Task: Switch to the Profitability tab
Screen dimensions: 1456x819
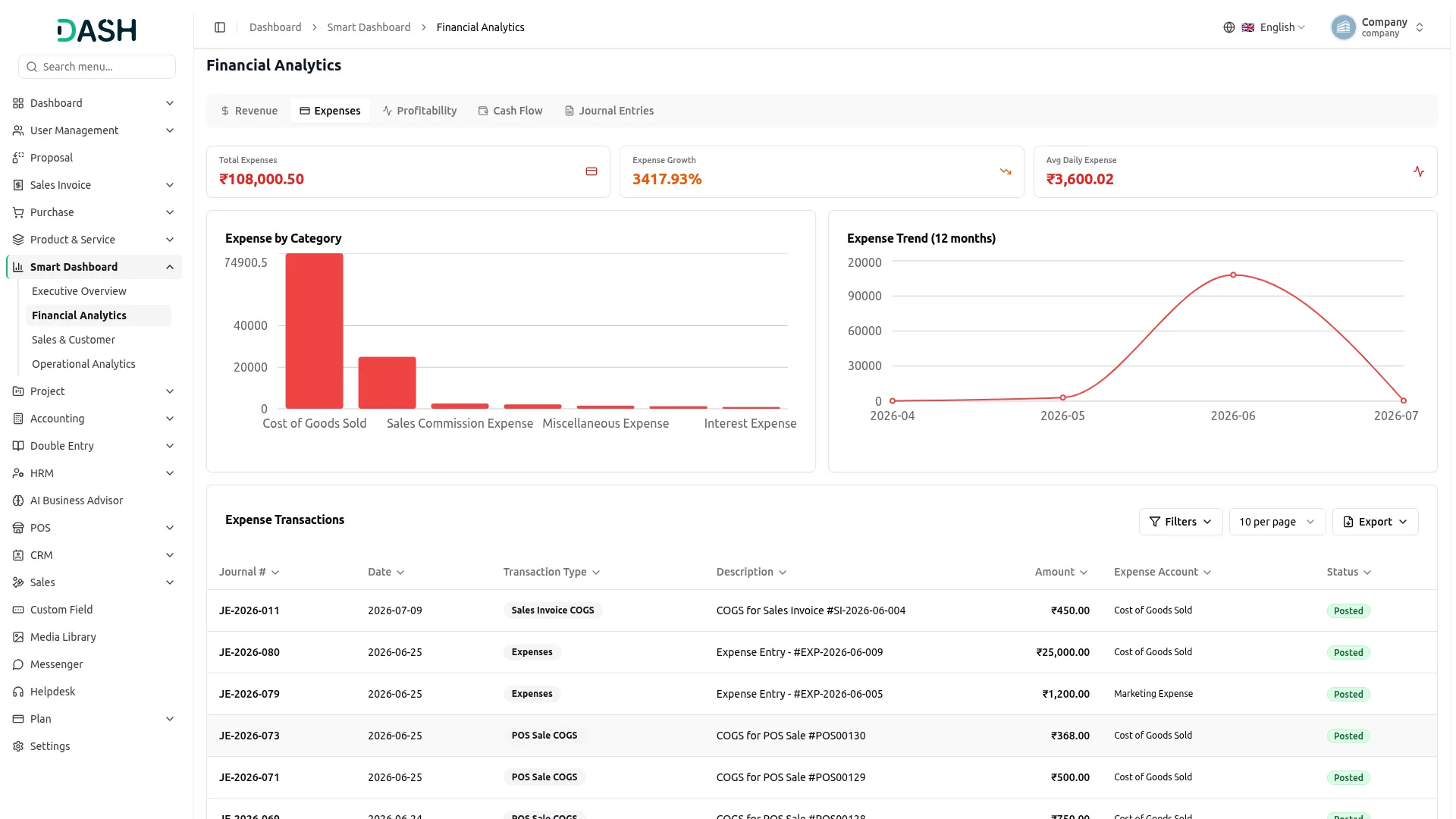Action: pyautogui.click(x=419, y=111)
